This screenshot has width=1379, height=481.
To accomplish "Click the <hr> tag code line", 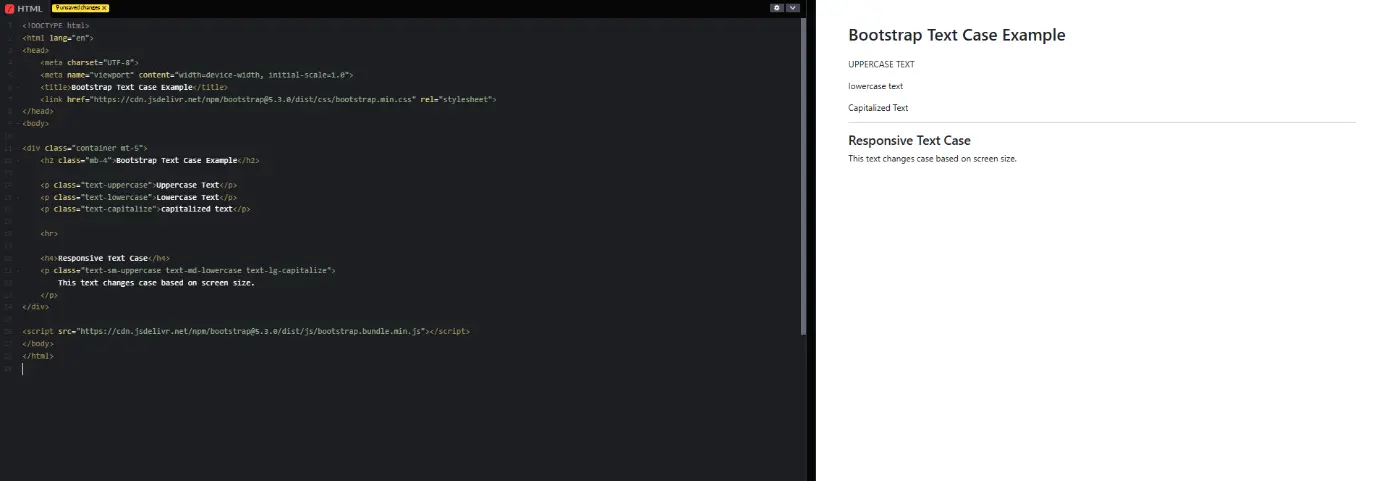I will click(49, 234).
